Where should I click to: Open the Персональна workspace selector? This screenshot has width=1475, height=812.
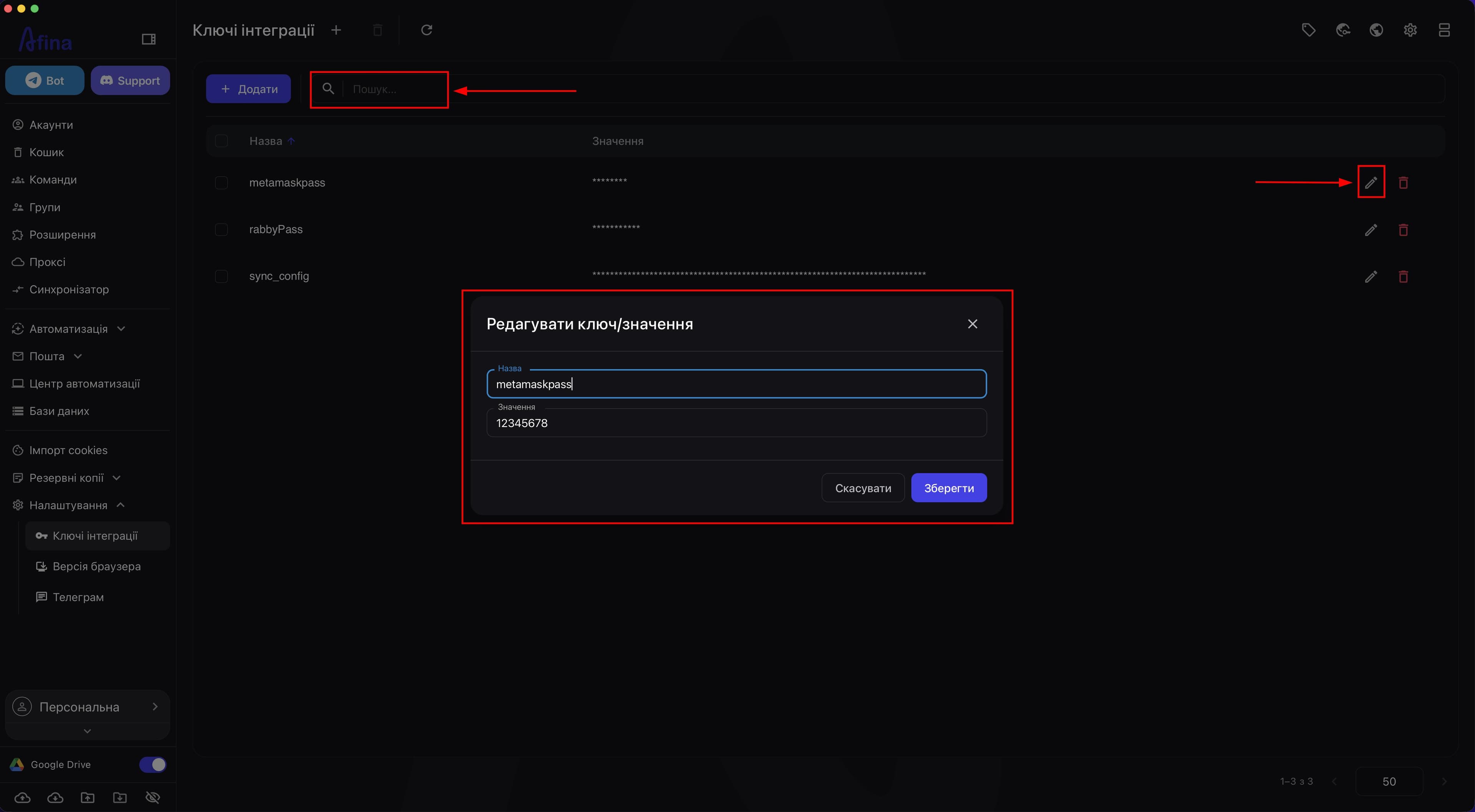point(88,707)
